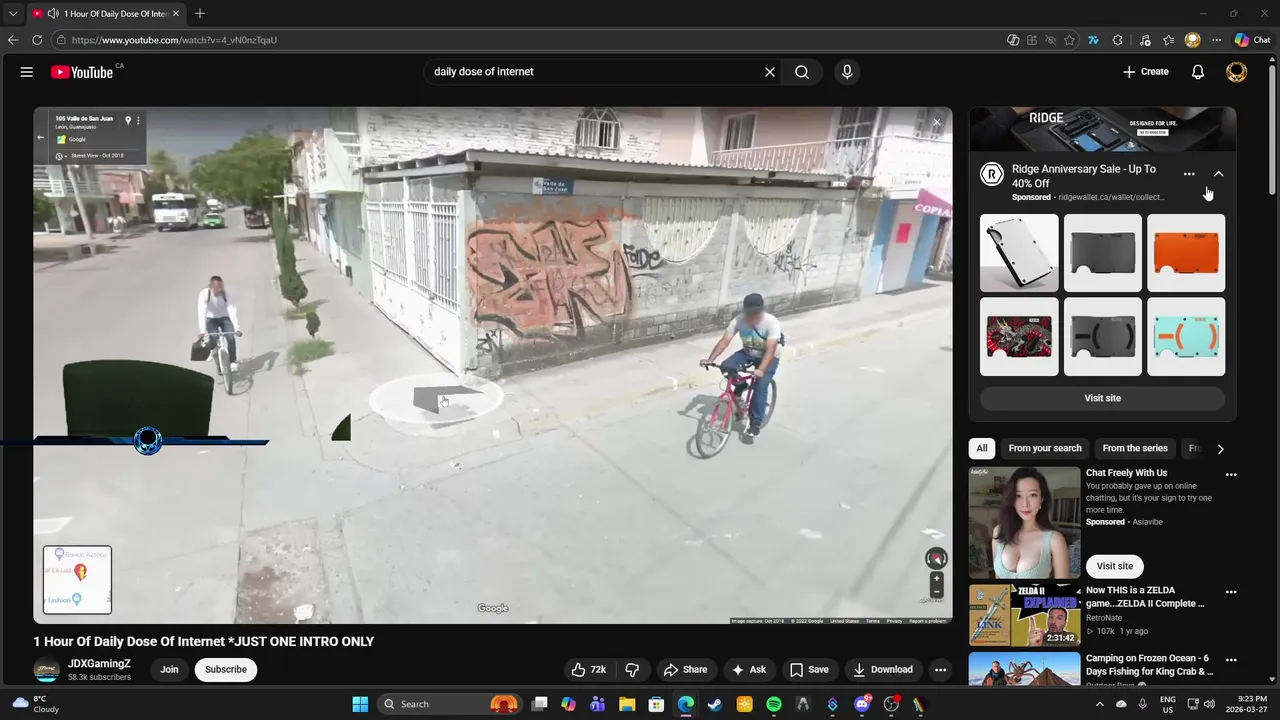This screenshot has width=1280, height=720.
Task: Open the weather widget 8°C Cloudy
Action: (34, 704)
